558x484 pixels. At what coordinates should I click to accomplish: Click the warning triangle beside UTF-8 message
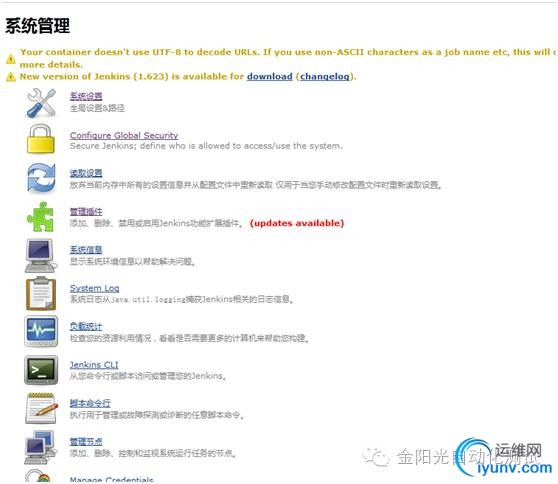click(11, 59)
